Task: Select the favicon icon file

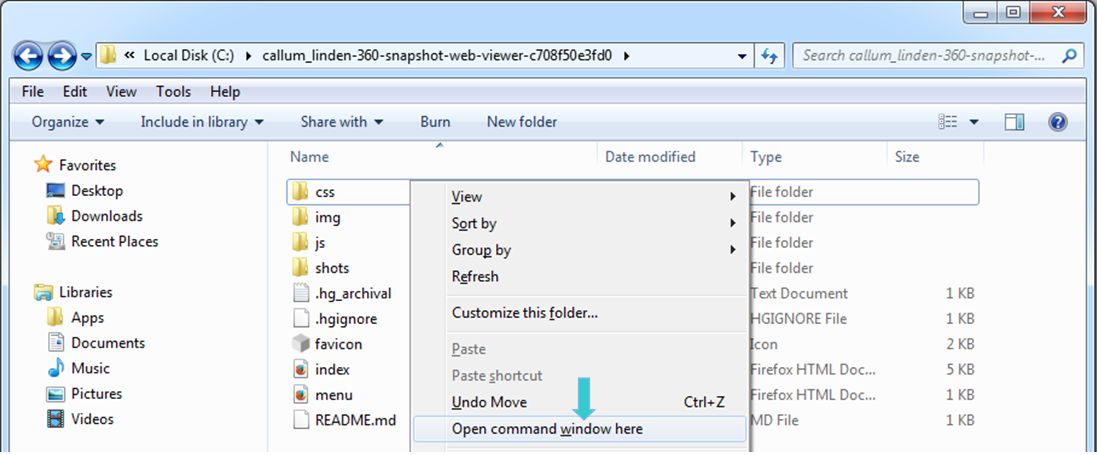Action: 338,344
